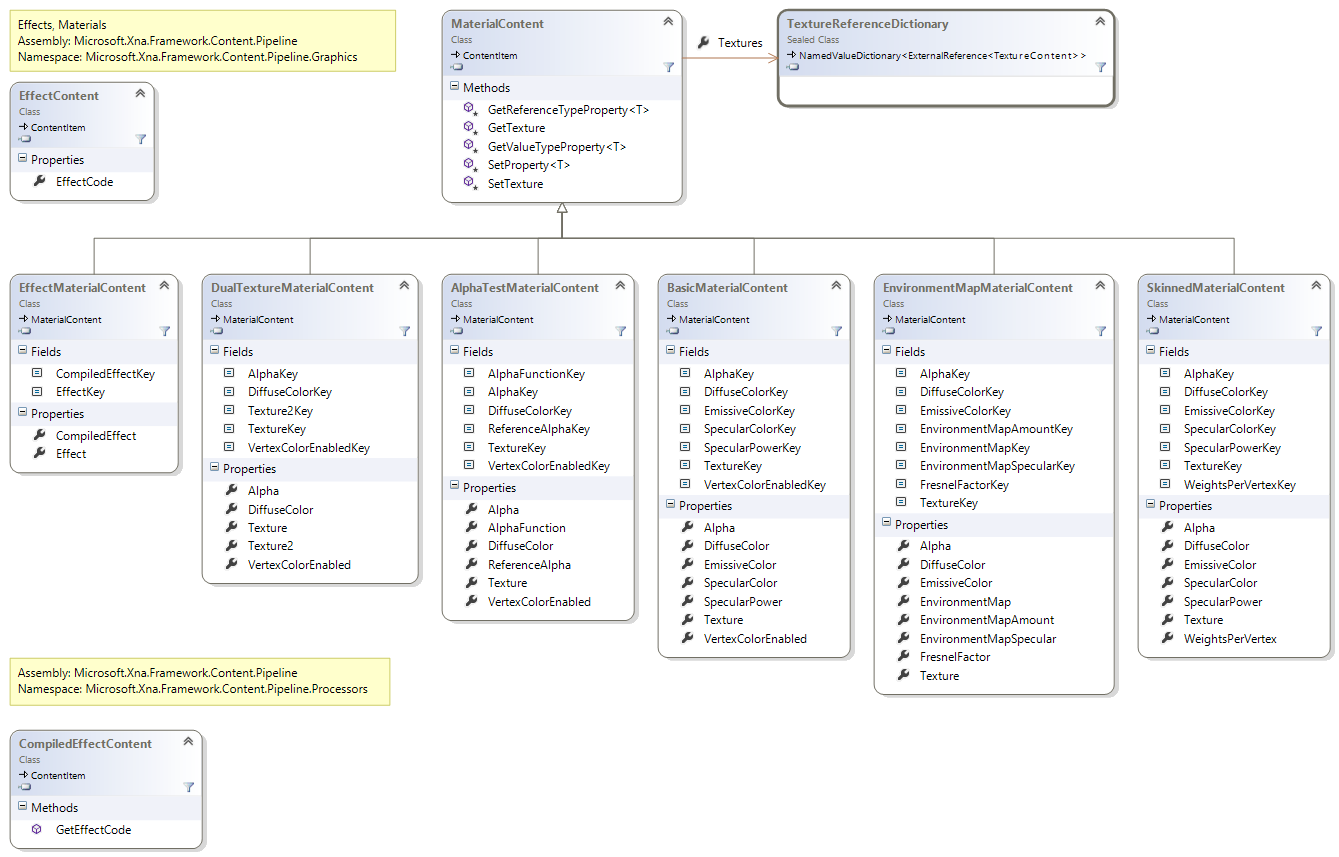Collapse the Methods section in MaterialContent

(x=454, y=88)
